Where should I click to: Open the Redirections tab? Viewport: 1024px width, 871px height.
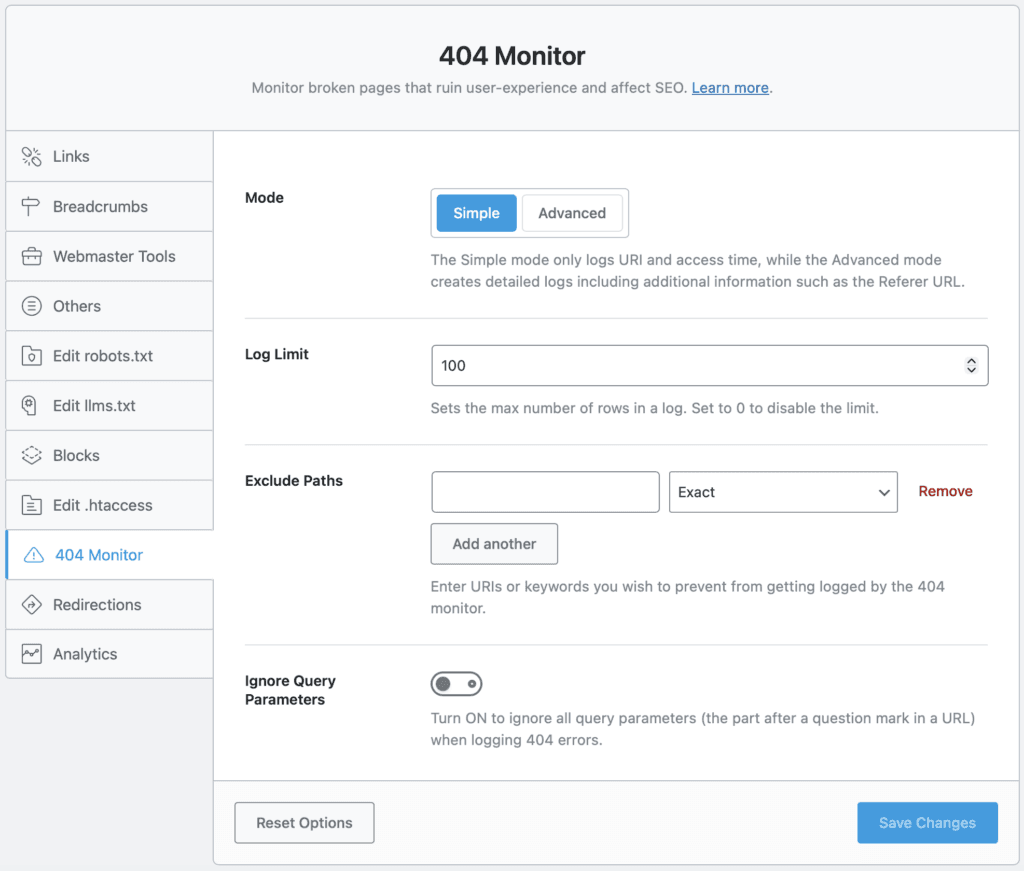coord(109,605)
